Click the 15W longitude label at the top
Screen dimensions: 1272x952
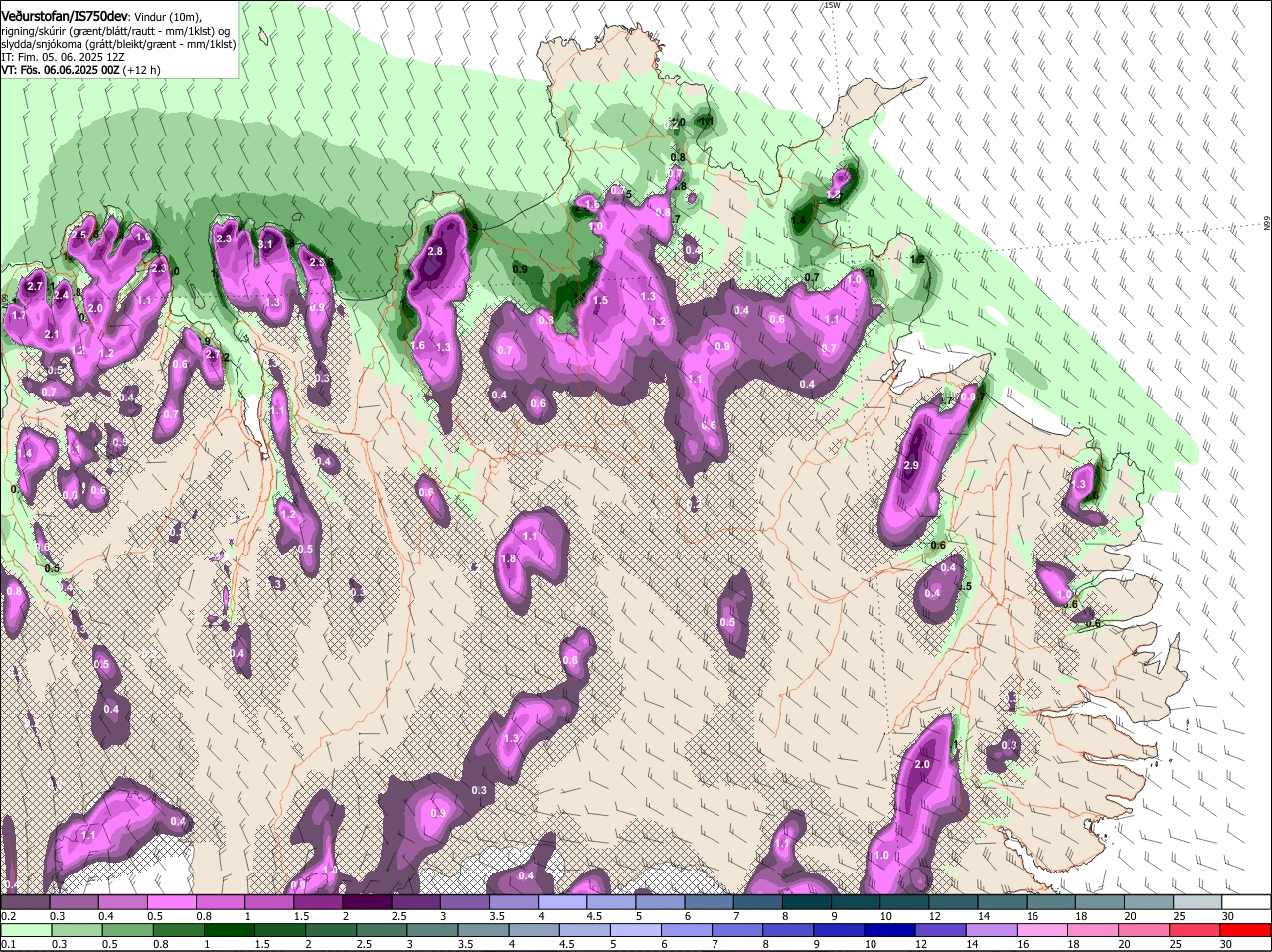pos(832,5)
